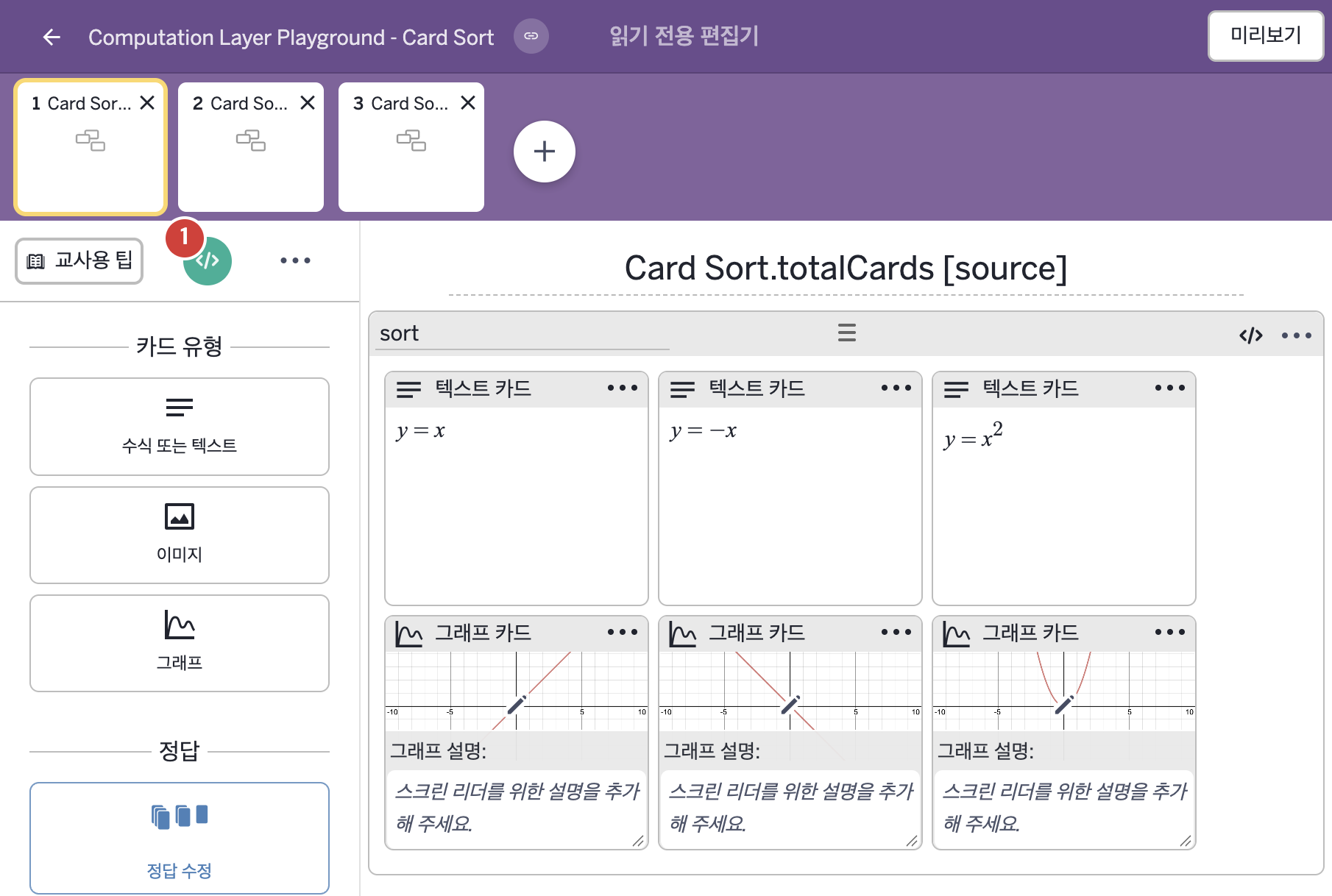Click the text lines icon on first text card
The height and width of the screenshot is (896, 1332).
coord(408,389)
